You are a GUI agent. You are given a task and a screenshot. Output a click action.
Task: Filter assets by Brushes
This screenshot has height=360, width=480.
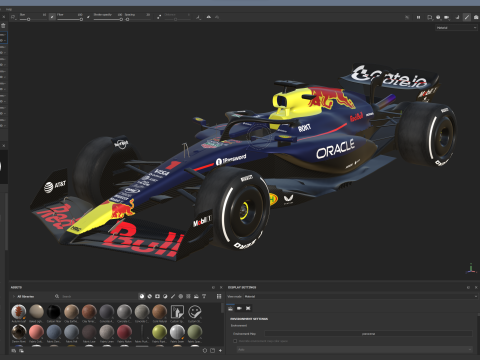173,296
